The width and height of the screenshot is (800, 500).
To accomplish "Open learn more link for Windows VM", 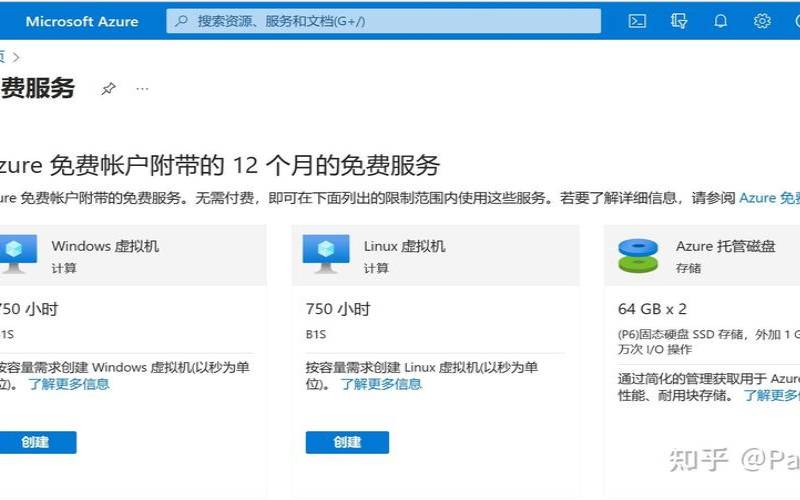I will point(69,384).
